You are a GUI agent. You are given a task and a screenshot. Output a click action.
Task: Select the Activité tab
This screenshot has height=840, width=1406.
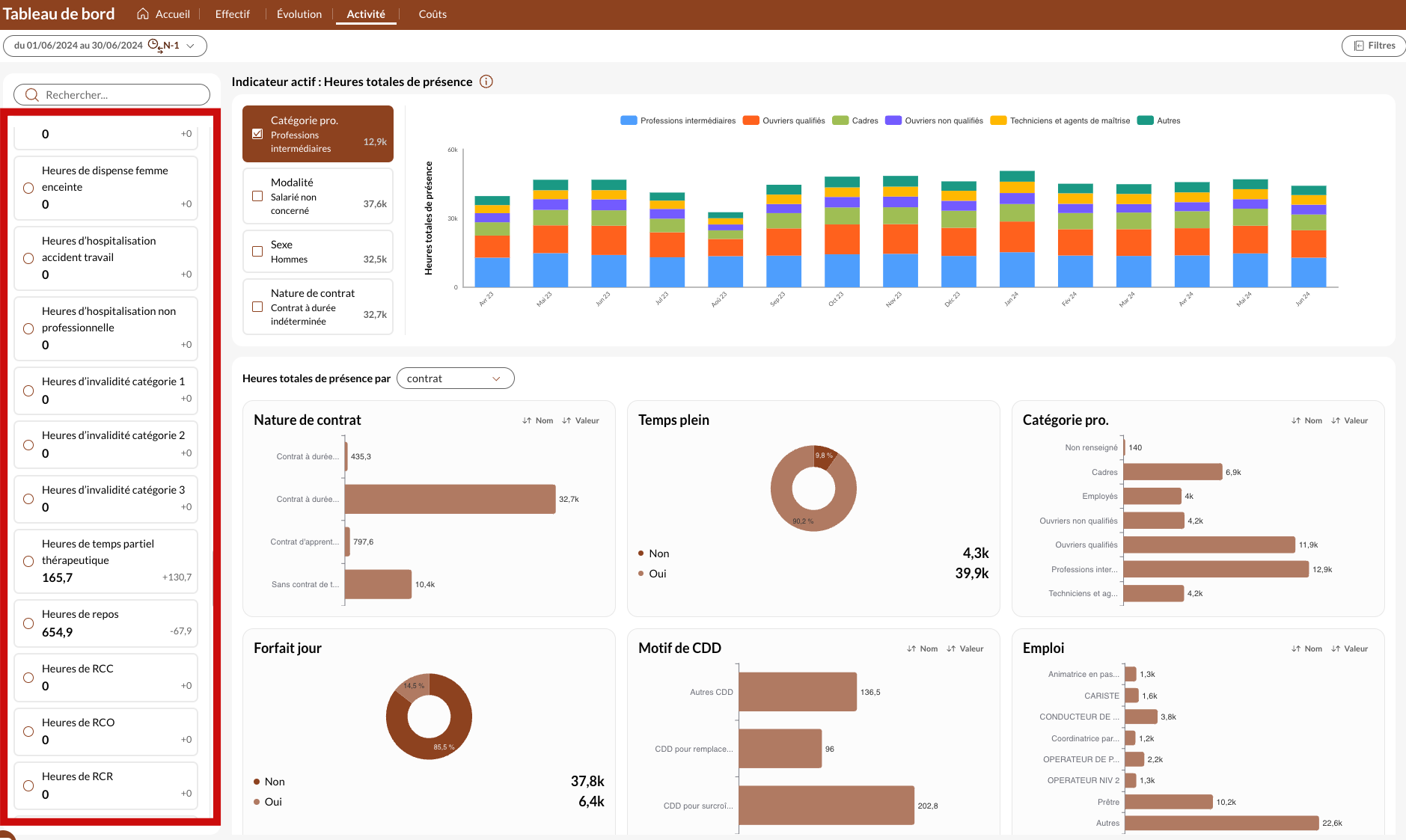click(366, 14)
